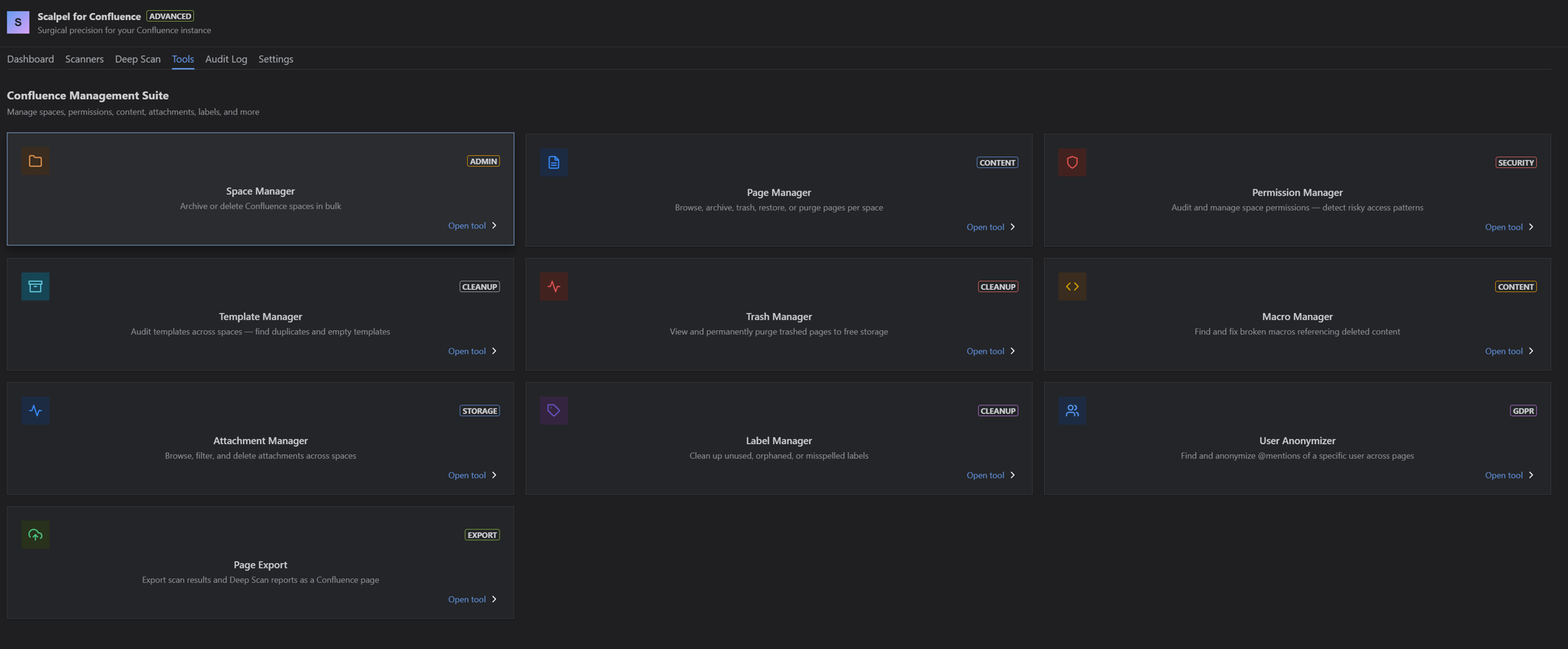This screenshot has width=1568, height=649.
Task: Switch to the Scanners tab
Action: click(x=84, y=59)
